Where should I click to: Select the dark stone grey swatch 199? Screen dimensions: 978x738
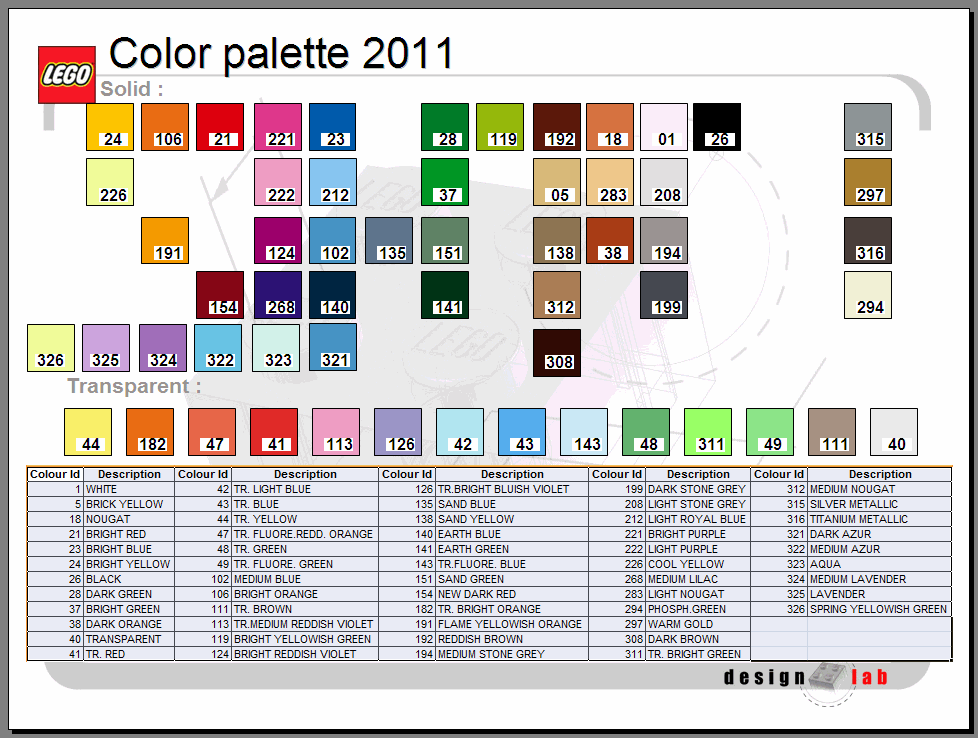[x=664, y=294]
